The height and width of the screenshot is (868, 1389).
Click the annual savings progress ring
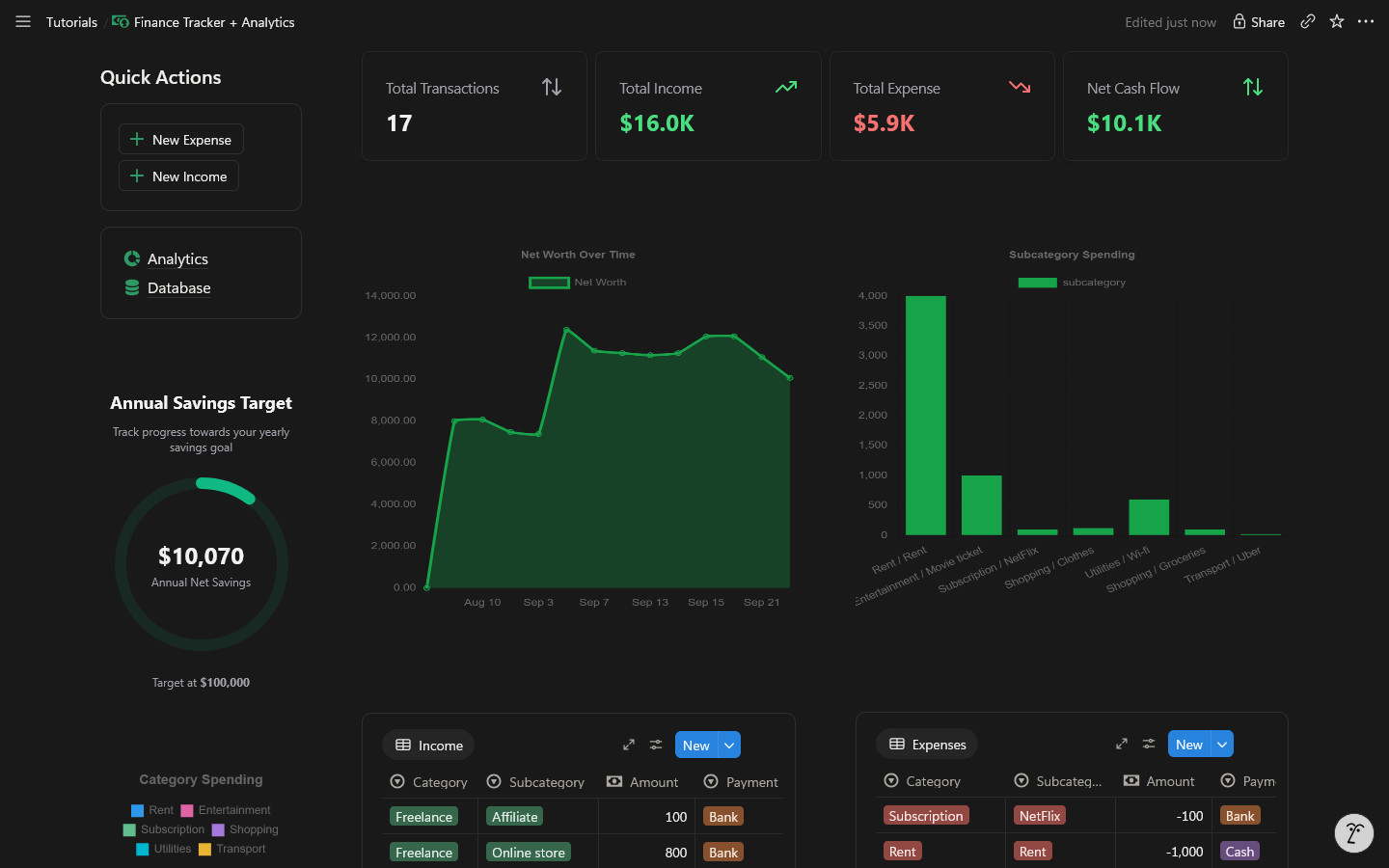[x=201, y=564]
